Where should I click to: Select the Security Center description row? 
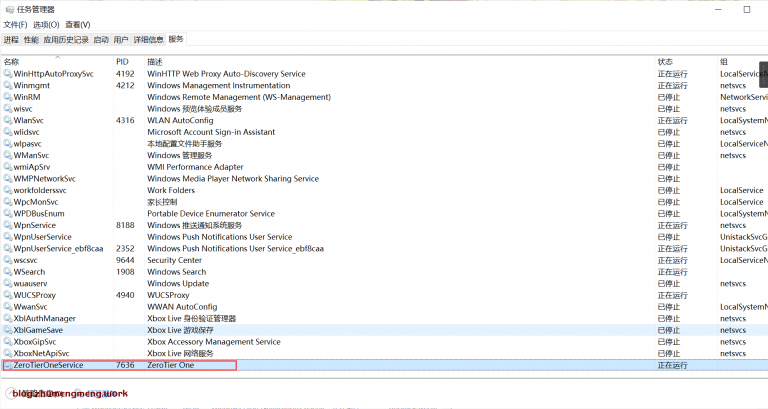[x=175, y=260]
